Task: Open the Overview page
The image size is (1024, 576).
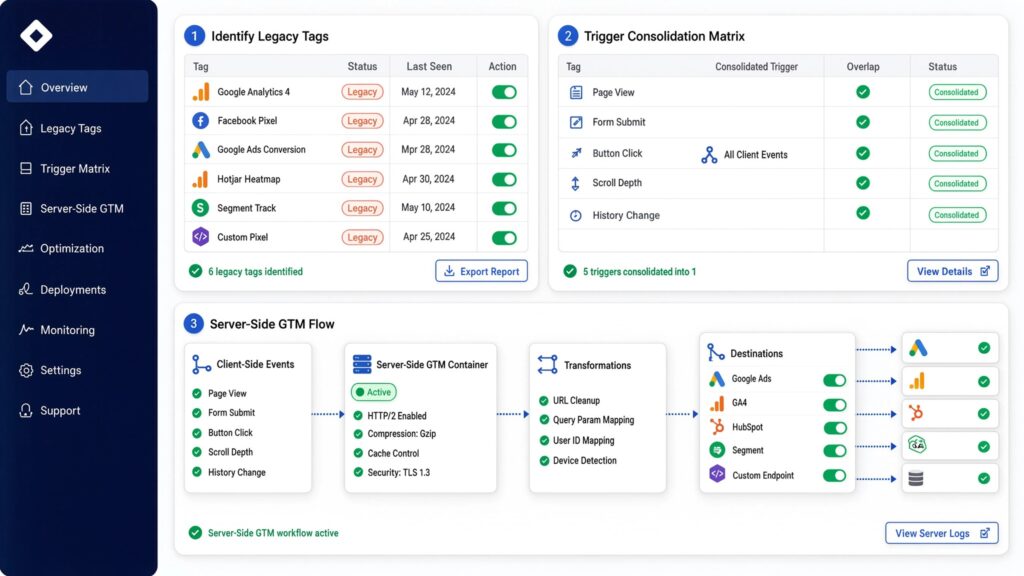Action: (77, 87)
